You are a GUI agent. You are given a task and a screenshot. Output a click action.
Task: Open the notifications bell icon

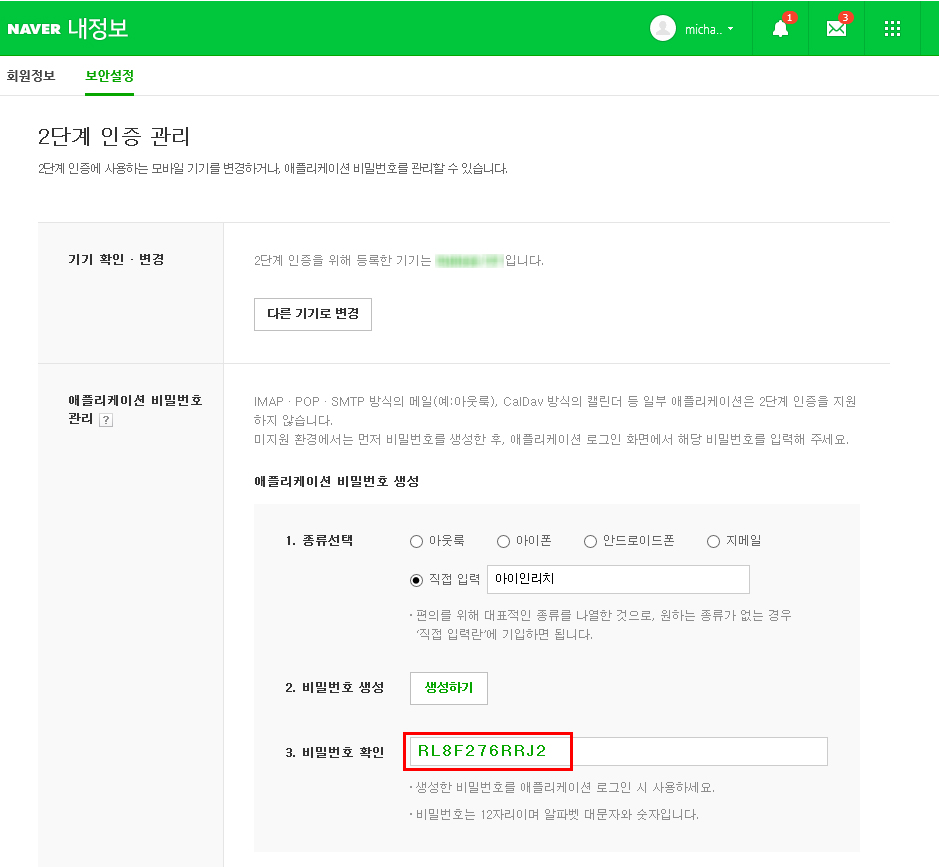coord(780,29)
